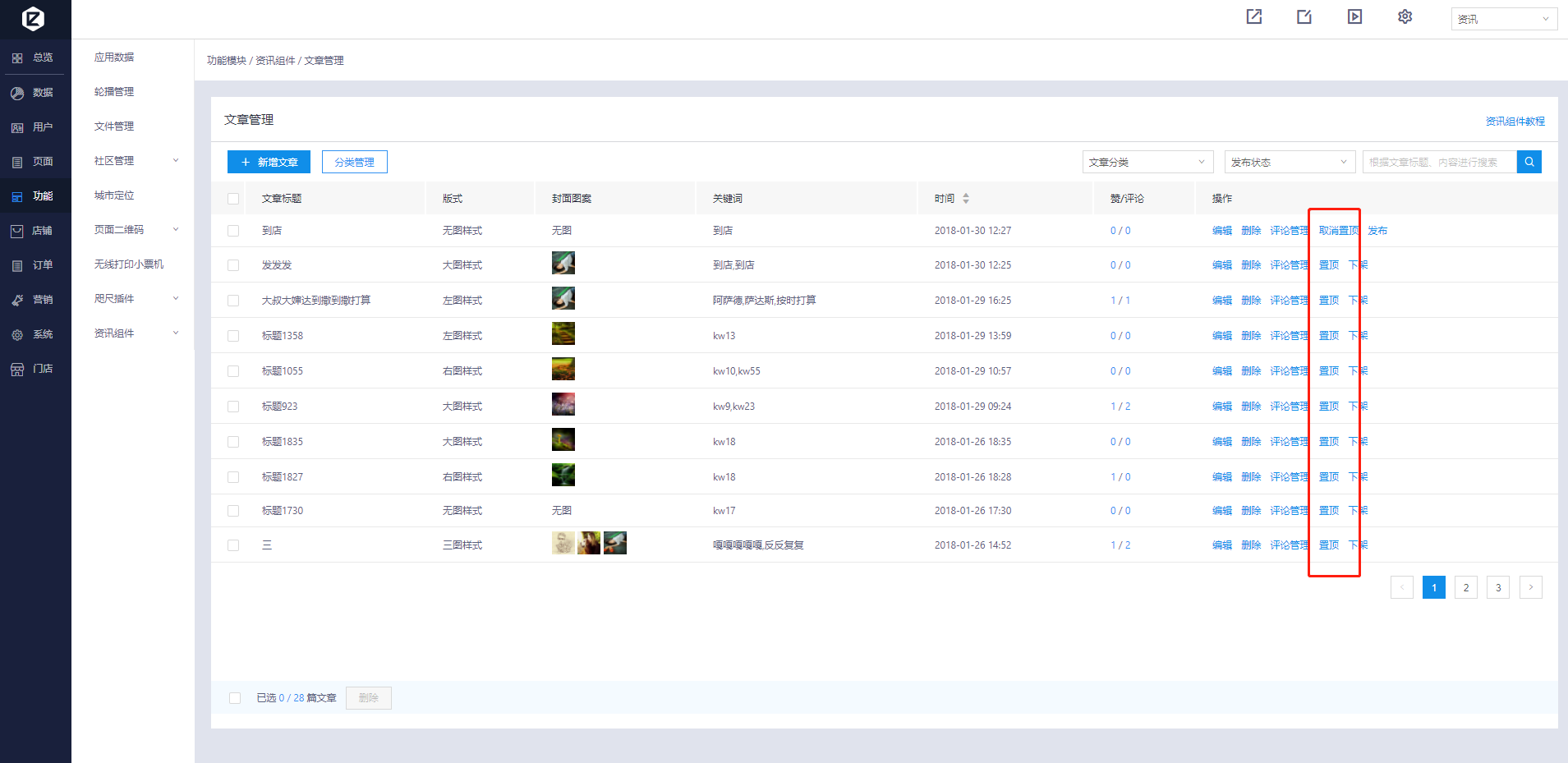Click the edit pencil-square icon in top bar
The image size is (1568, 763).
pyautogui.click(x=1304, y=17)
